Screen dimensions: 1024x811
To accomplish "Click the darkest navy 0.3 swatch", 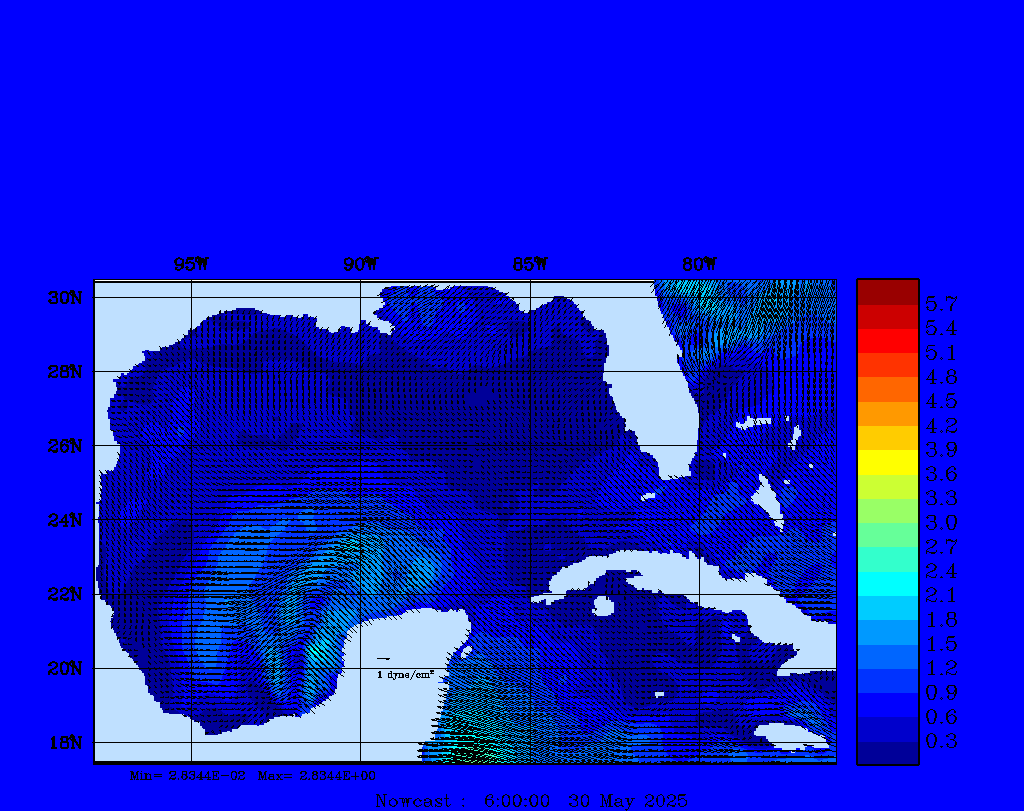I will pos(887,752).
